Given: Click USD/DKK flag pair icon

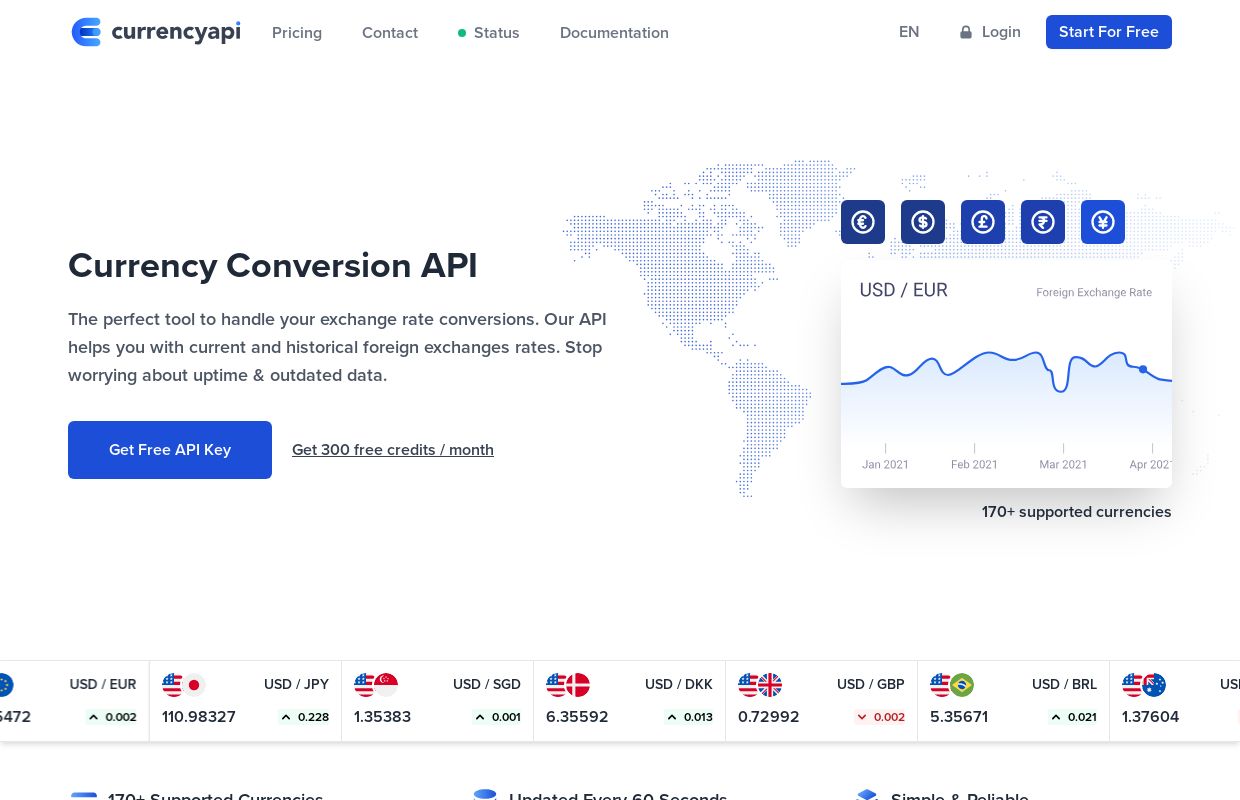Looking at the screenshot, I should point(568,685).
